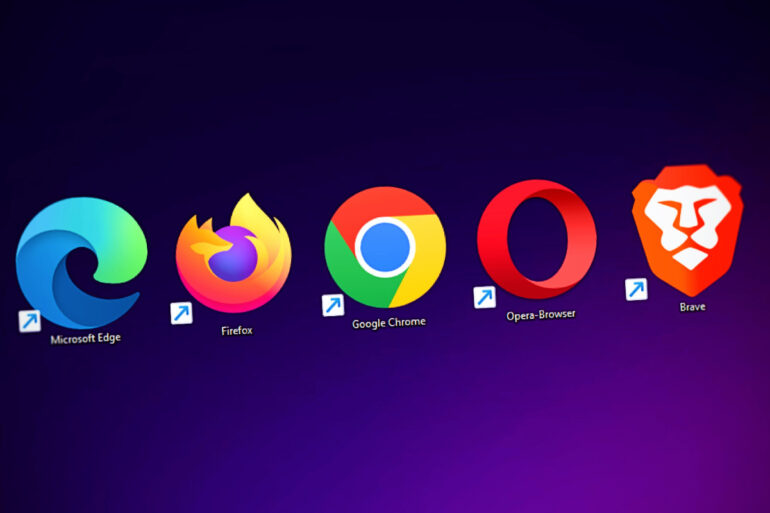Select the Opera-Browser desktop icon
Screen dimensions: 770x513
point(537,239)
